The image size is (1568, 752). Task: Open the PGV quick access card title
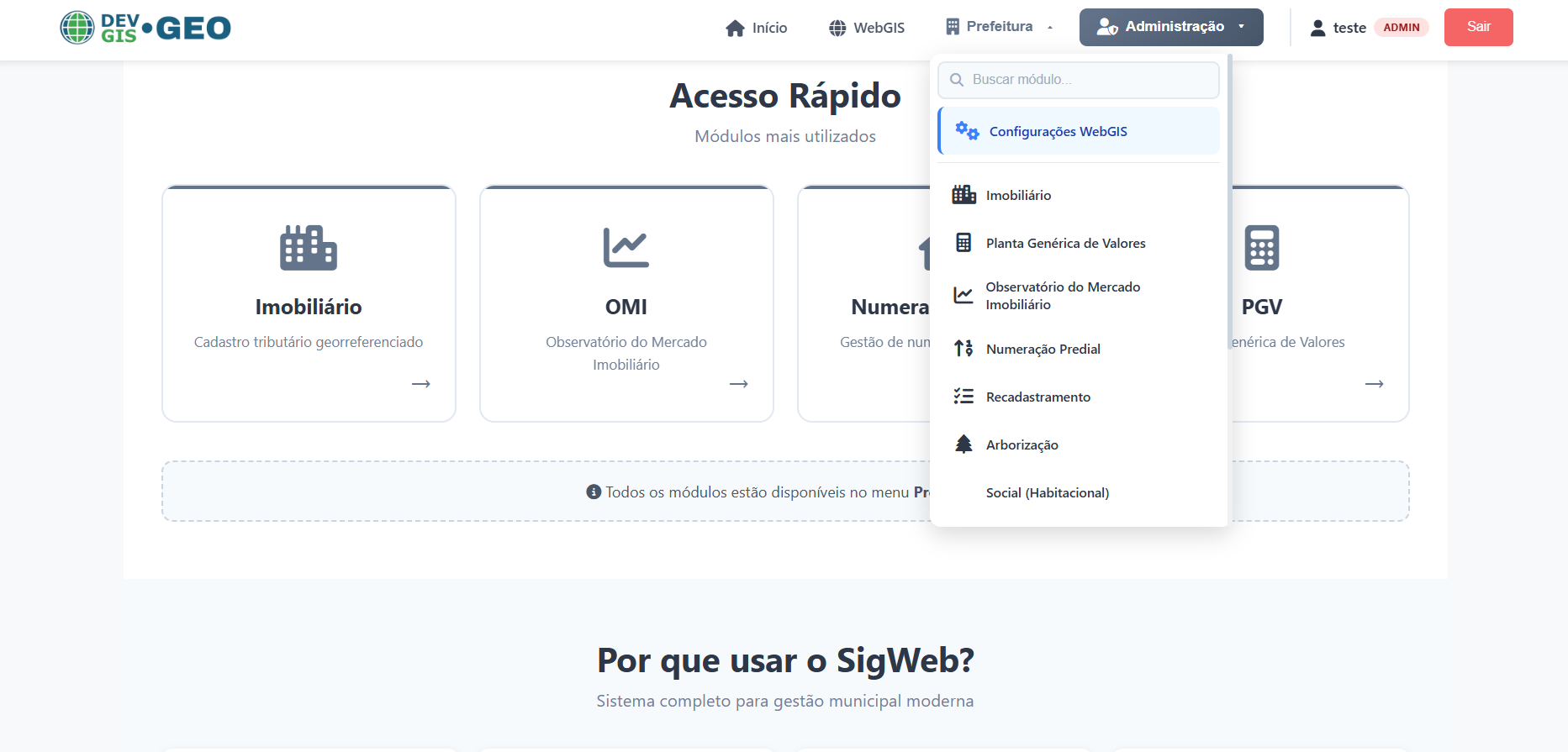pos(1262,308)
